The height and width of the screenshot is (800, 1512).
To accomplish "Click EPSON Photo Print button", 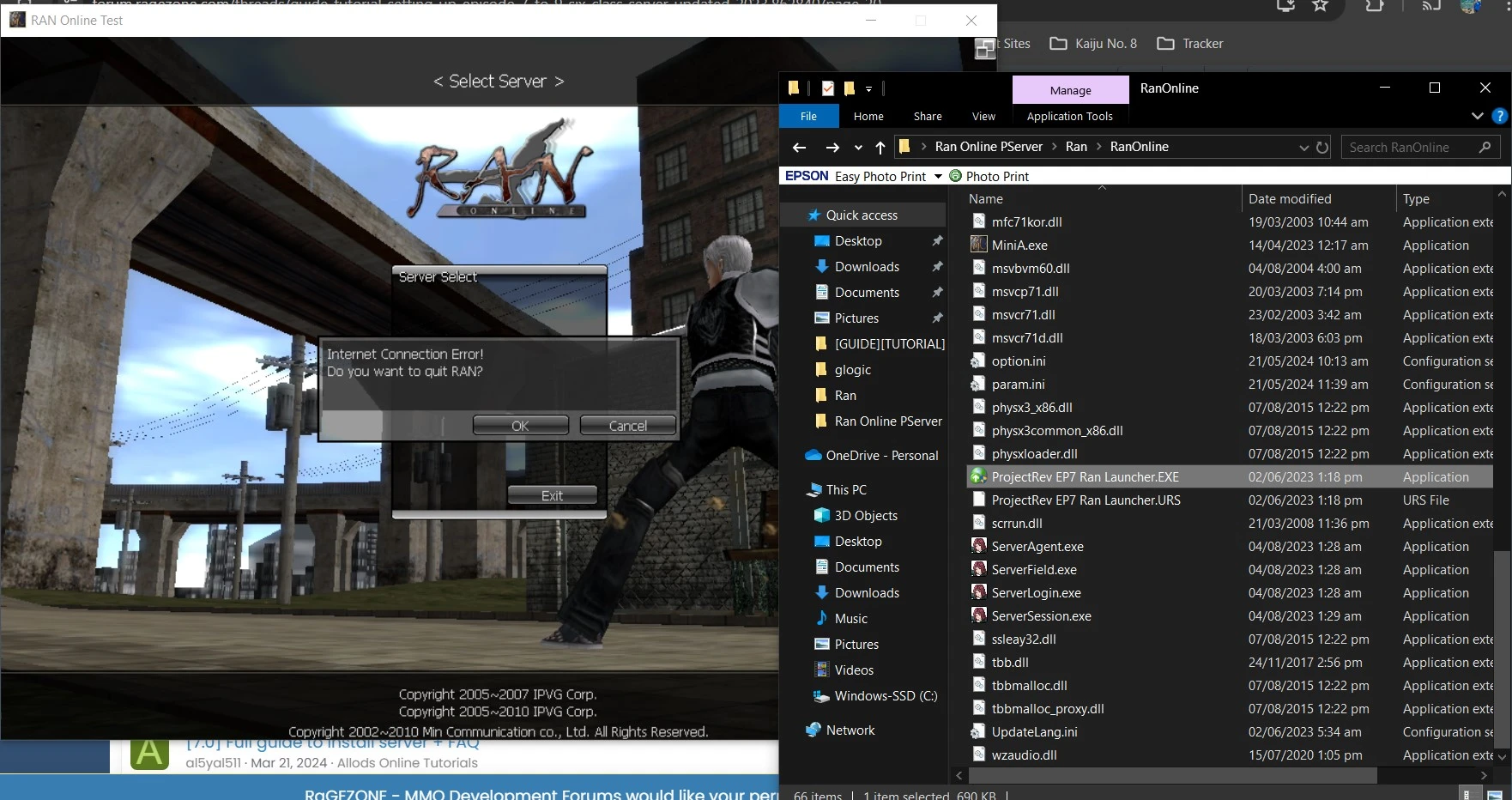I will point(989,176).
